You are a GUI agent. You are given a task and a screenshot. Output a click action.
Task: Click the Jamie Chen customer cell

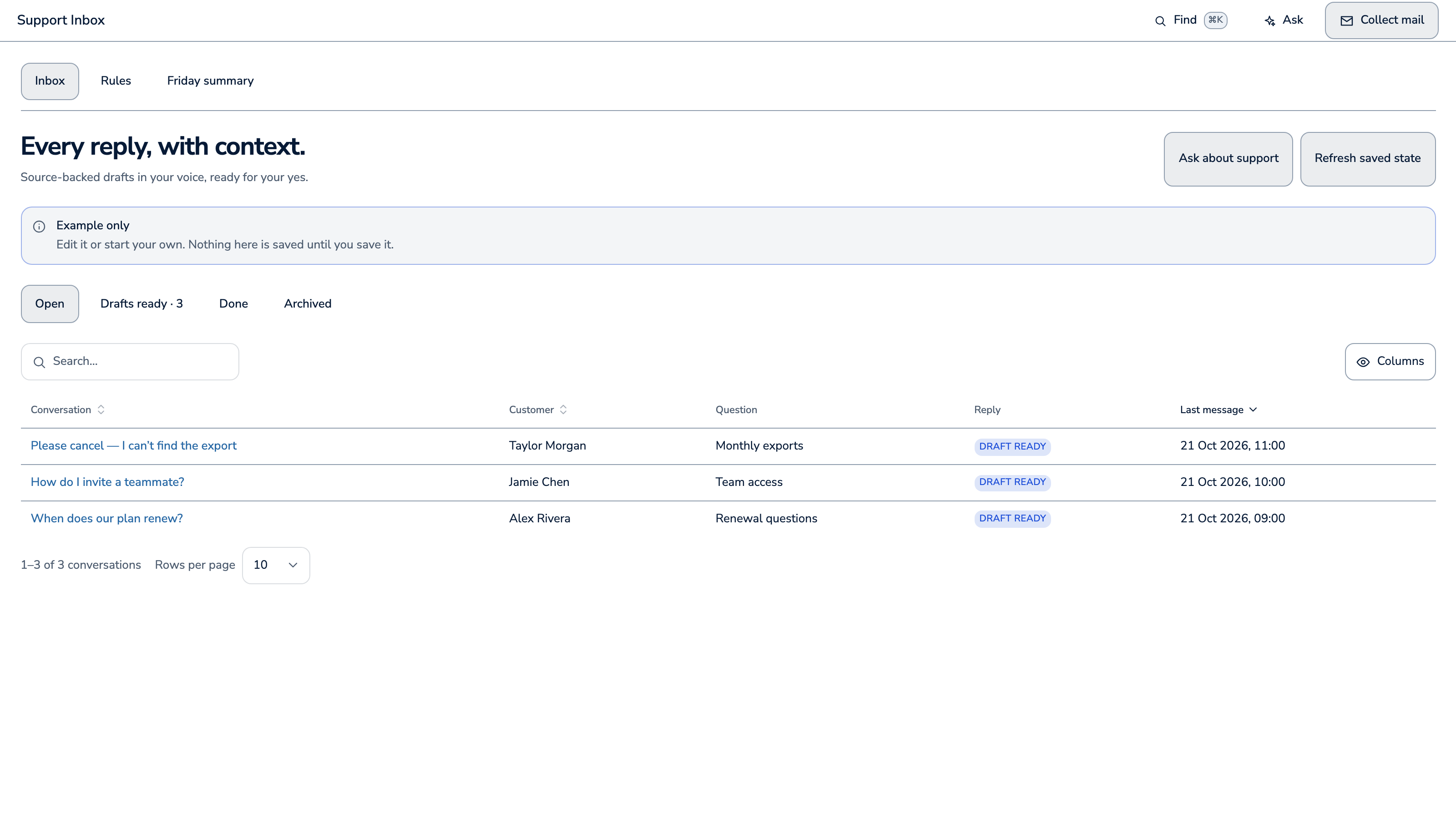click(x=539, y=482)
